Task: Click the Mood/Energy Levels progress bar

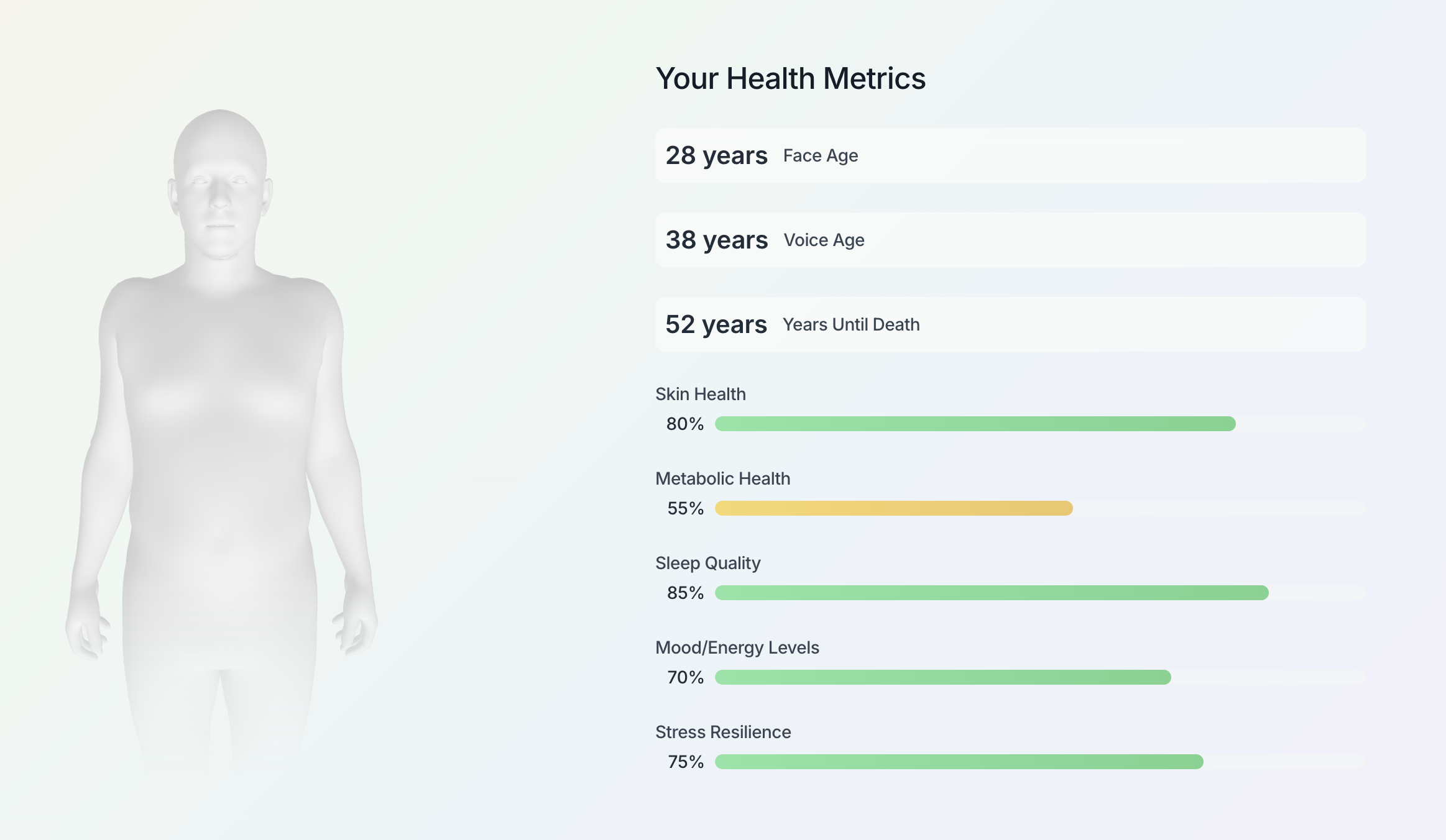Action: (x=942, y=677)
